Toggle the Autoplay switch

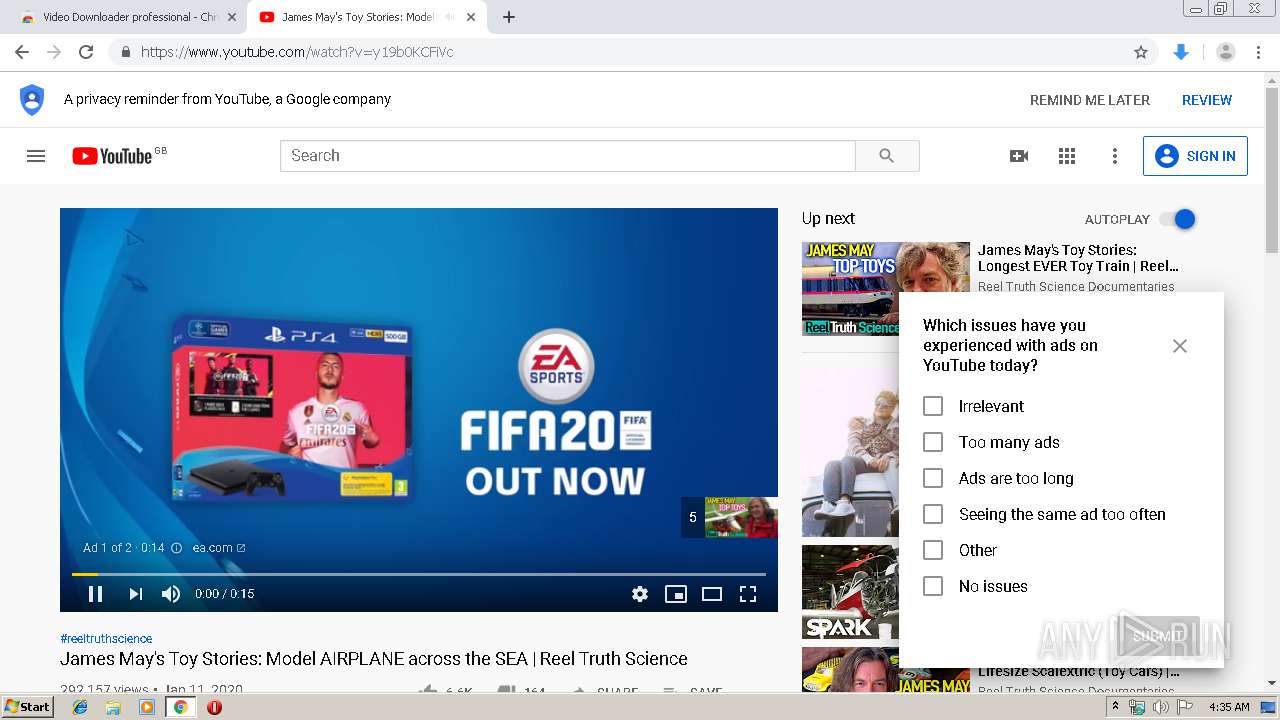[x=1177, y=219]
